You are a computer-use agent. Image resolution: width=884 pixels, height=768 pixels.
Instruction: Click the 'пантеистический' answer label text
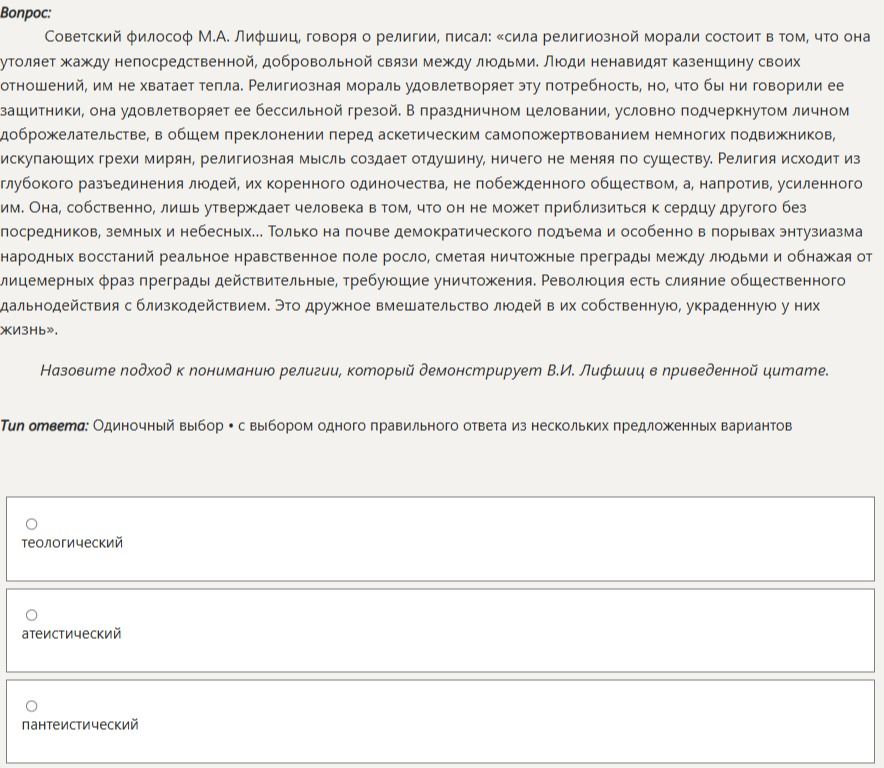coord(80,724)
